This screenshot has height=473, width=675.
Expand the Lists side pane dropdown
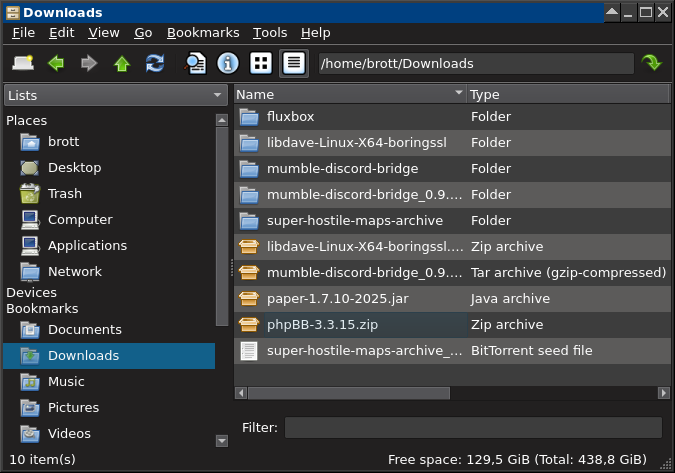(x=116, y=95)
